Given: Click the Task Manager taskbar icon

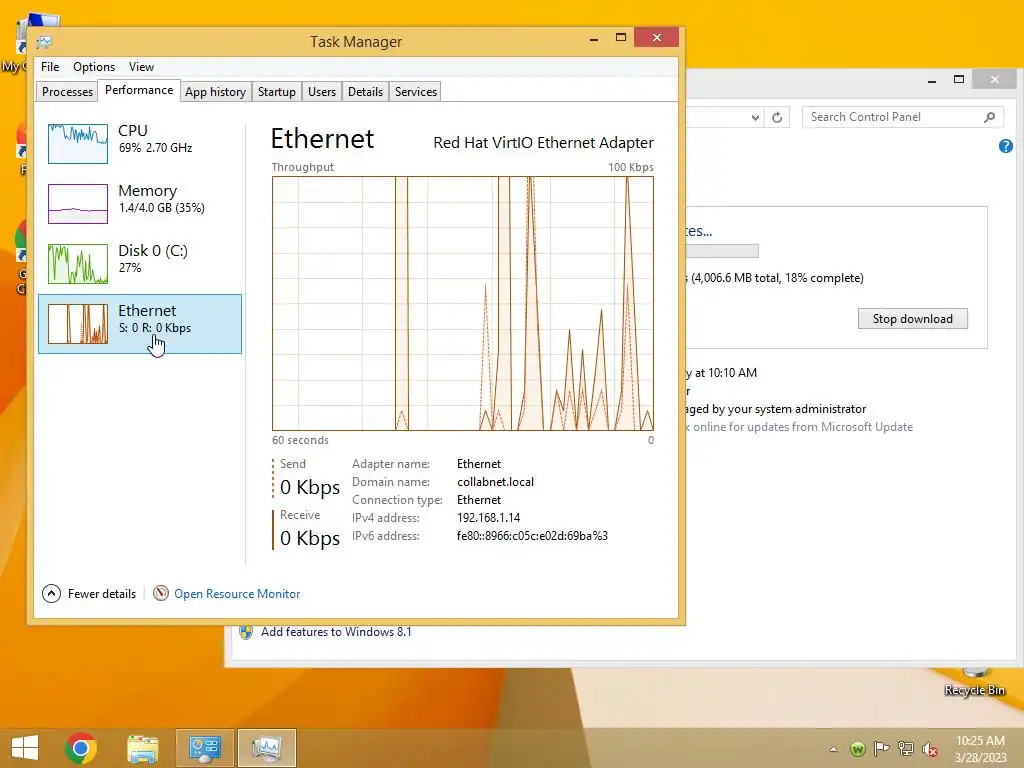Looking at the screenshot, I should coord(266,748).
